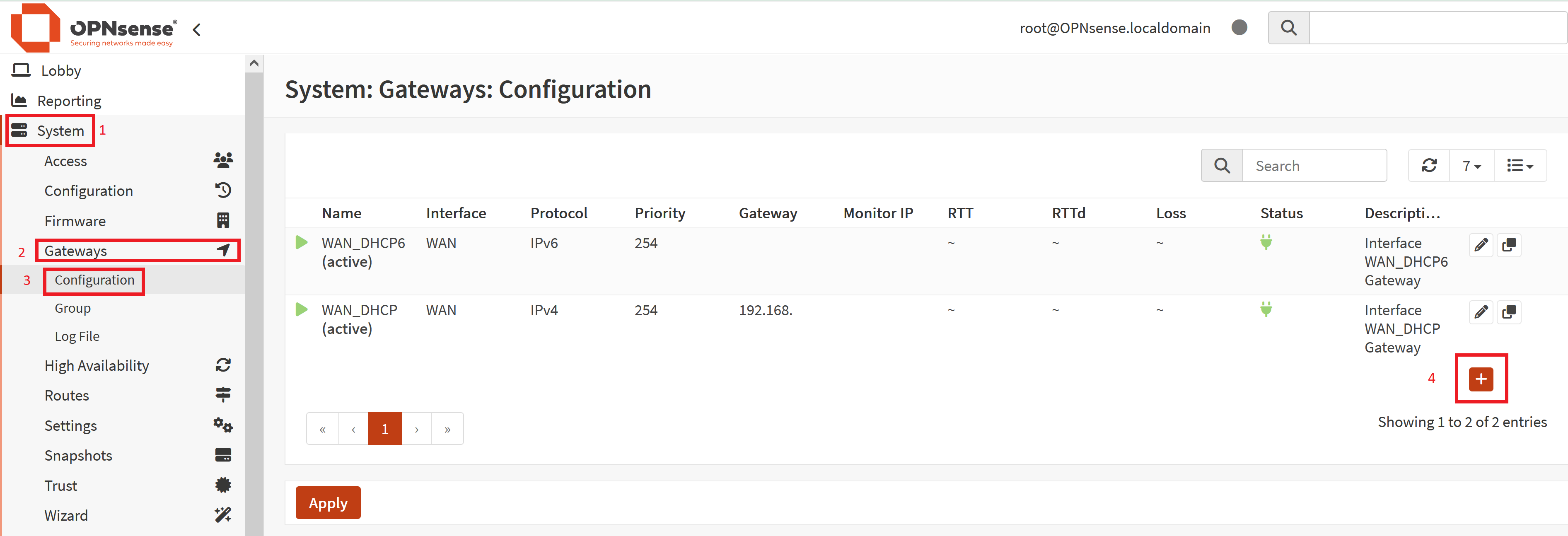The width and height of the screenshot is (1568, 536).
Task: Clone the WAN_DHCP gateway with copy icon
Action: [1509, 311]
